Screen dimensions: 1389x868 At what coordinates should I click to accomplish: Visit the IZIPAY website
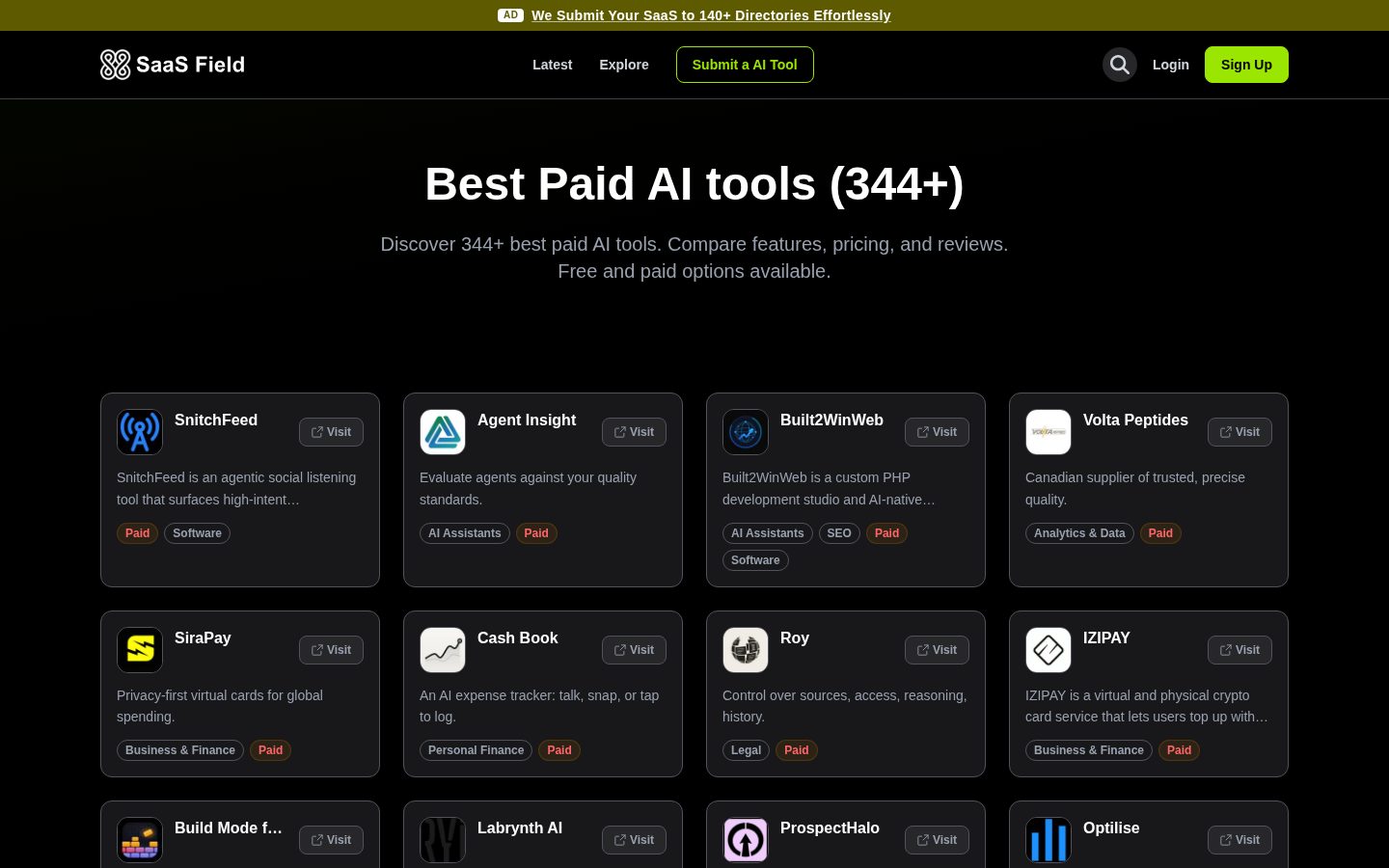[1239, 650]
